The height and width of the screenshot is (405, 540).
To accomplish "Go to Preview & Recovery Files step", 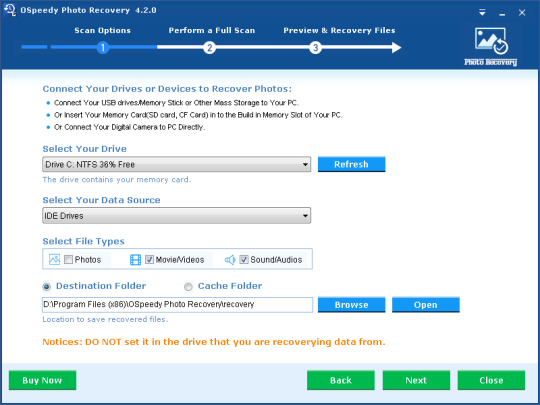I will [339, 30].
